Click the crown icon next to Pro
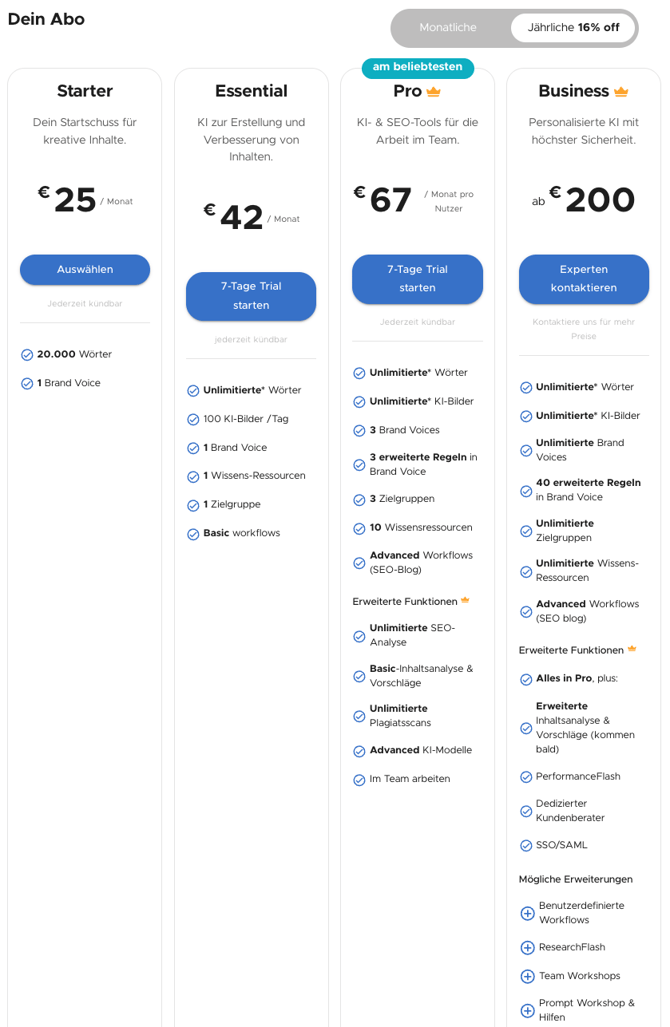The image size is (670, 1027). click(434, 92)
